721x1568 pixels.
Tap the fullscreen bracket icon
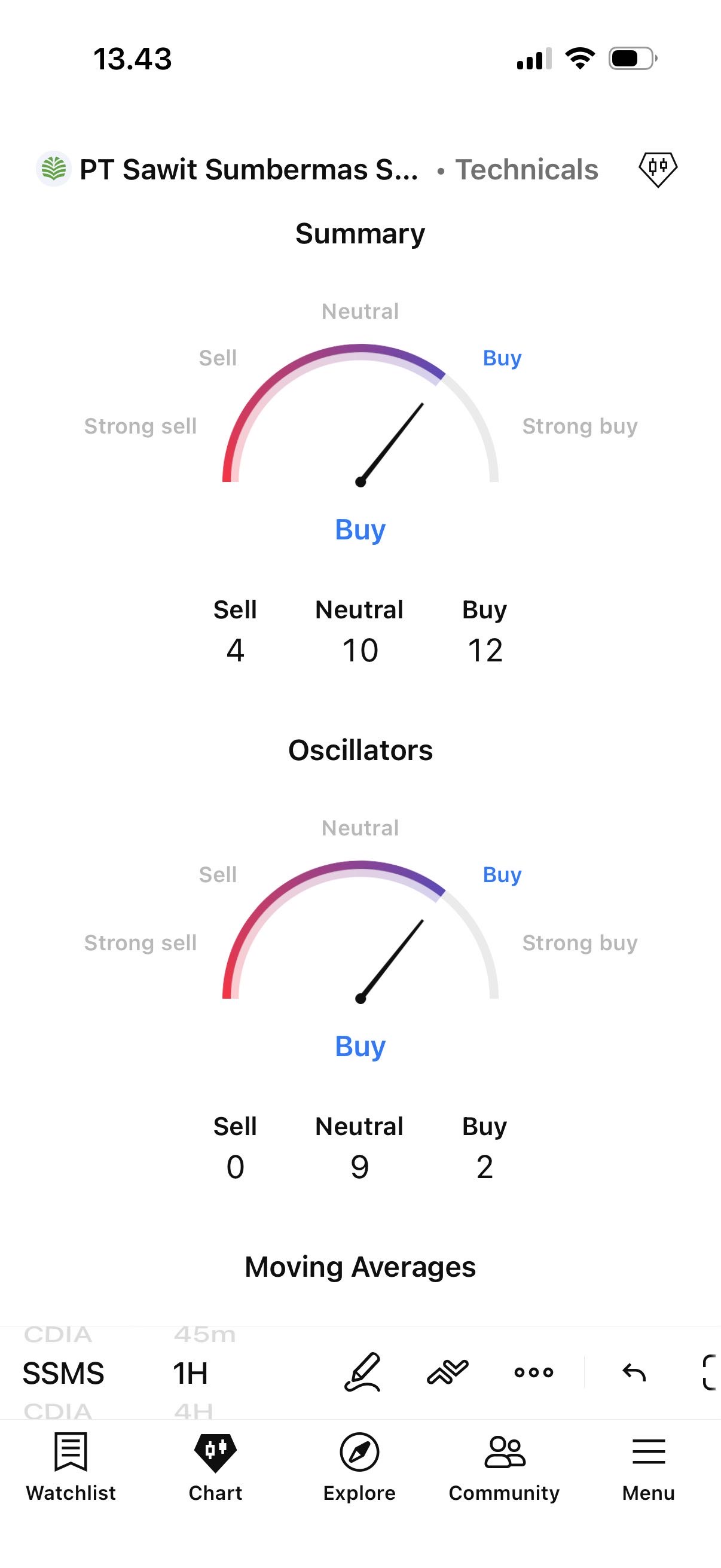(x=710, y=1372)
